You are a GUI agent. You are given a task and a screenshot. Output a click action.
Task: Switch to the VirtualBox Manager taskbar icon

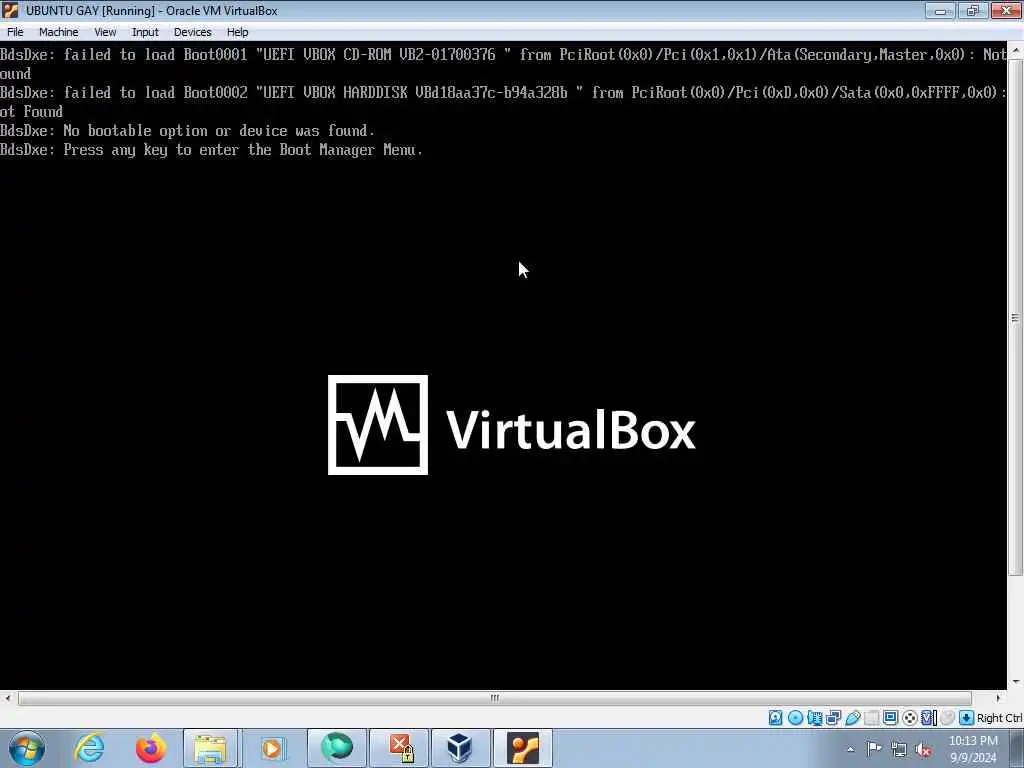(460, 748)
